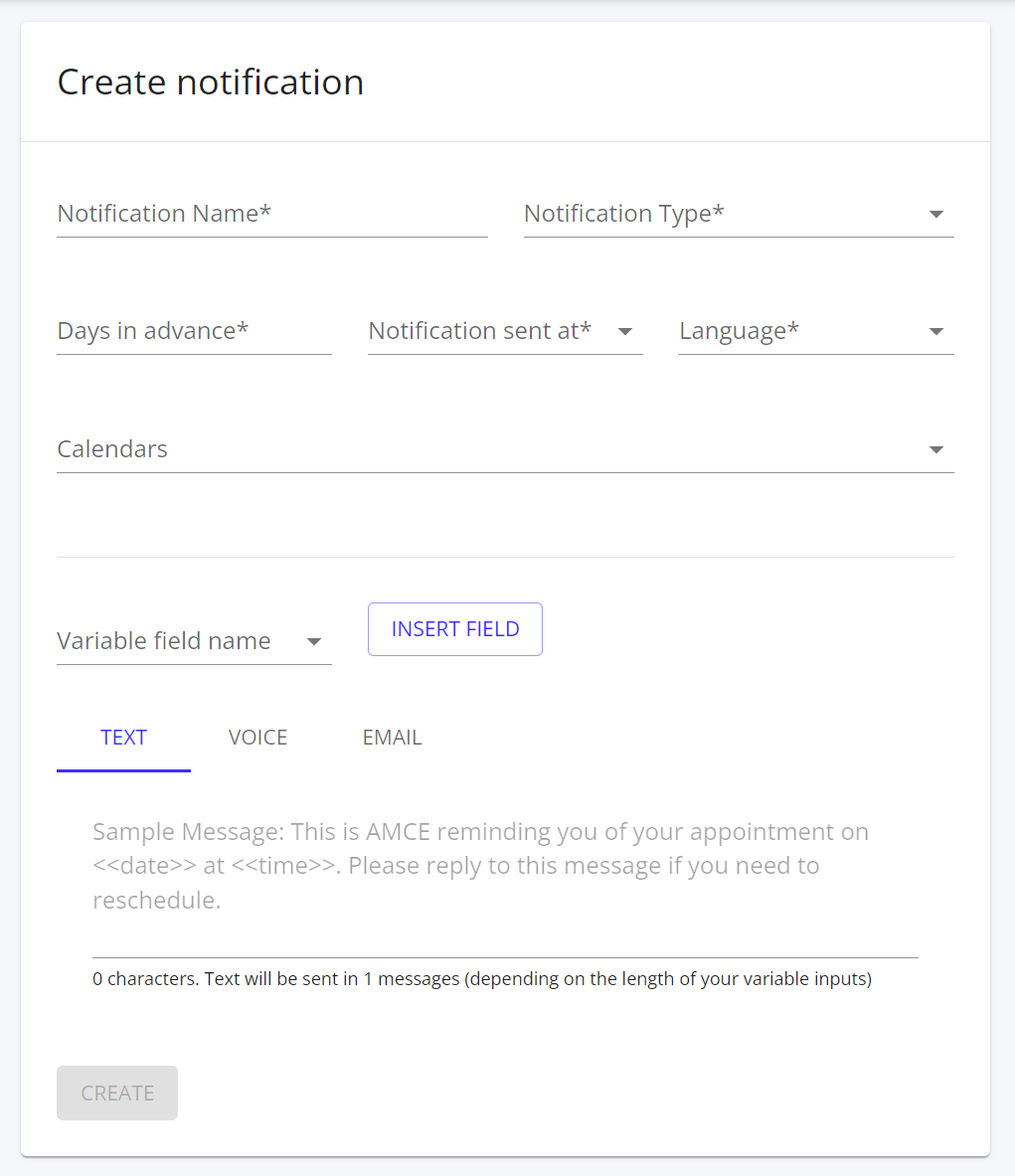The width and height of the screenshot is (1015, 1176).
Task: Click the arrow icon beside Variable field name
Action: click(x=314, y=642)
